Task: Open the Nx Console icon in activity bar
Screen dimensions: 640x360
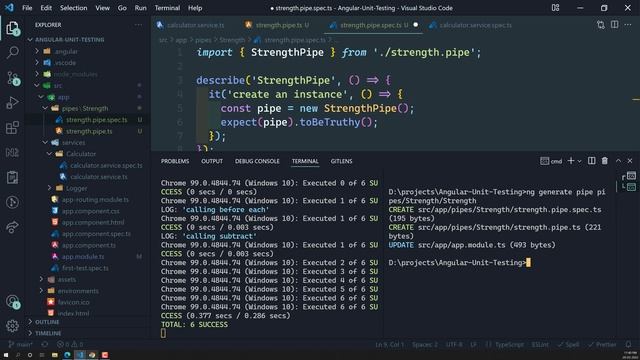Action: tap(12, 153)
